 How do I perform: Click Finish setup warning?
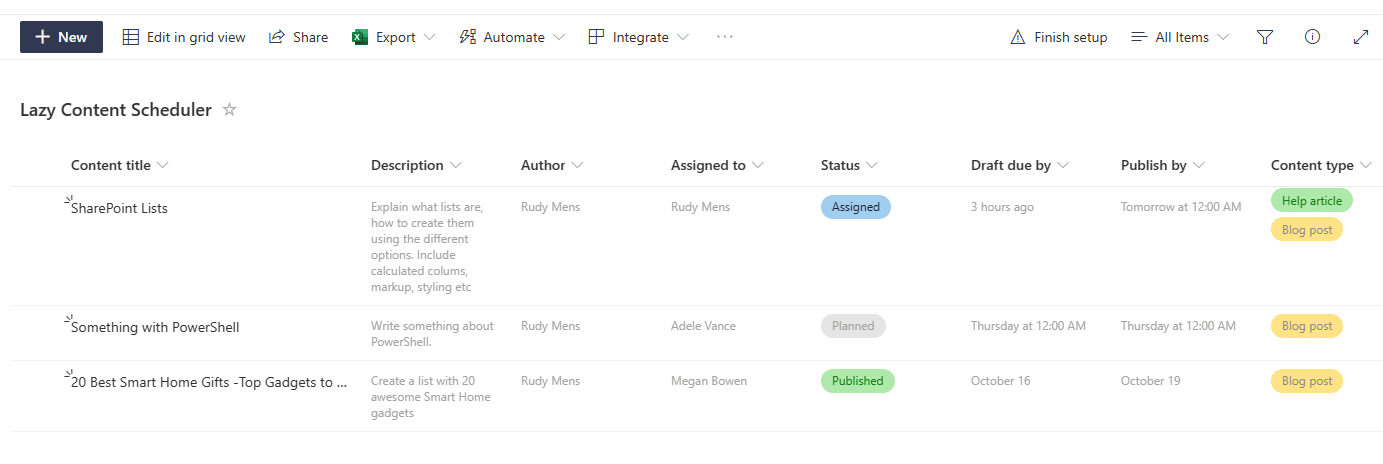click(1059, 37)
